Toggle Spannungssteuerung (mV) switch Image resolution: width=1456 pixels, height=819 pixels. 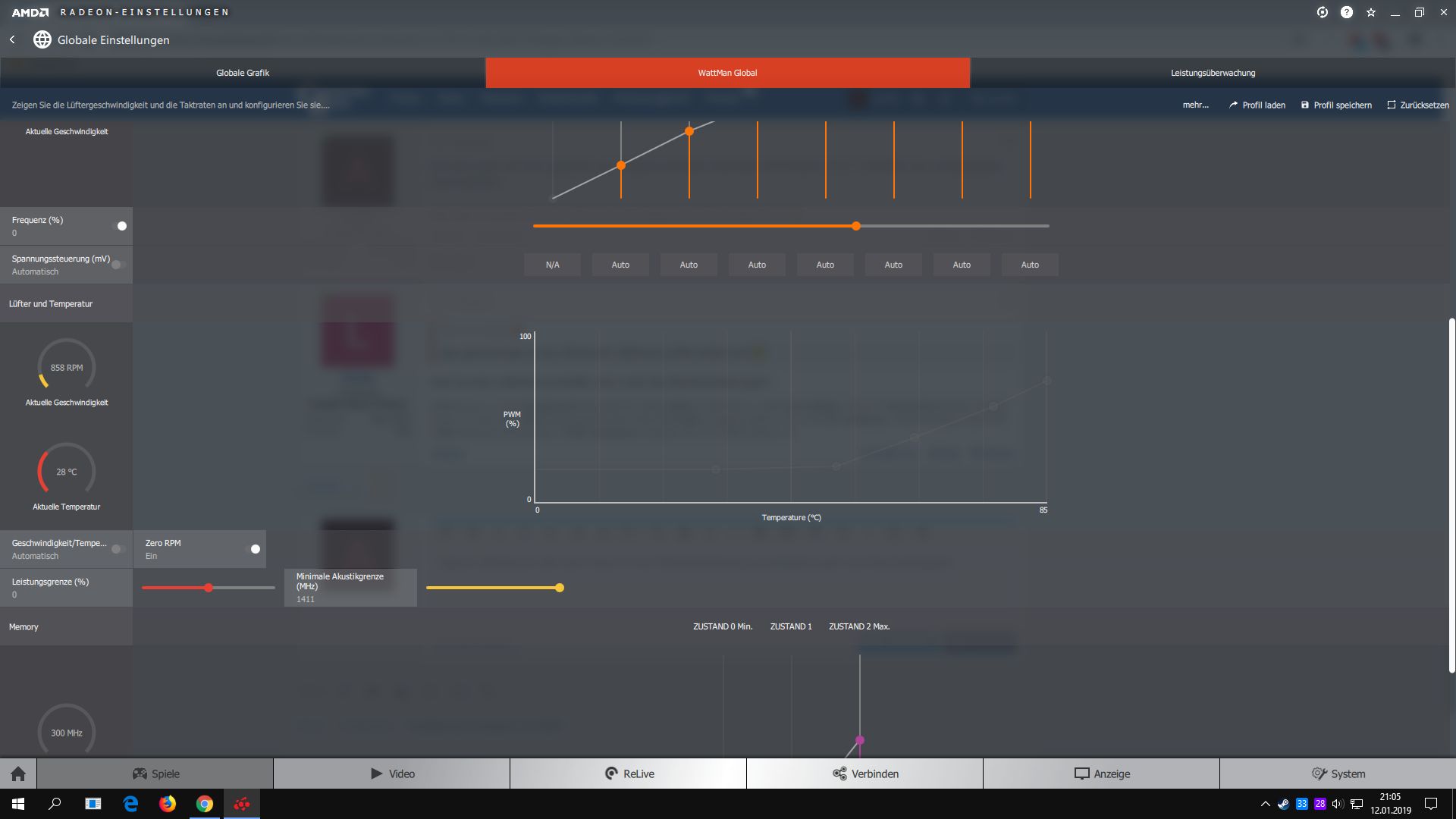[118, 265]
